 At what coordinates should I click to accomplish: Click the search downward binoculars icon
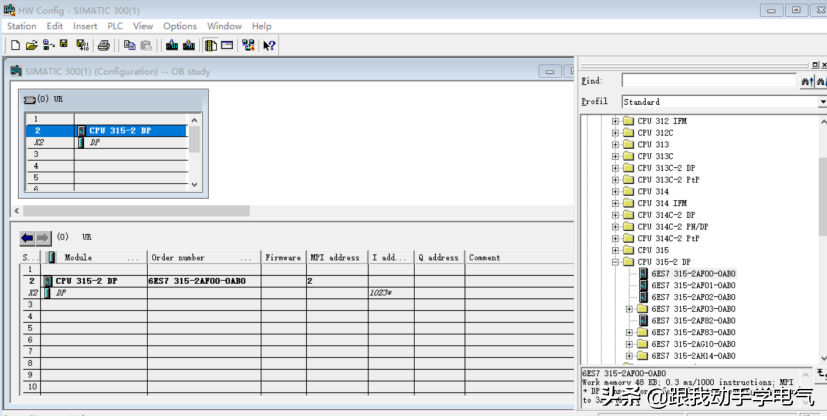(821, 81)
